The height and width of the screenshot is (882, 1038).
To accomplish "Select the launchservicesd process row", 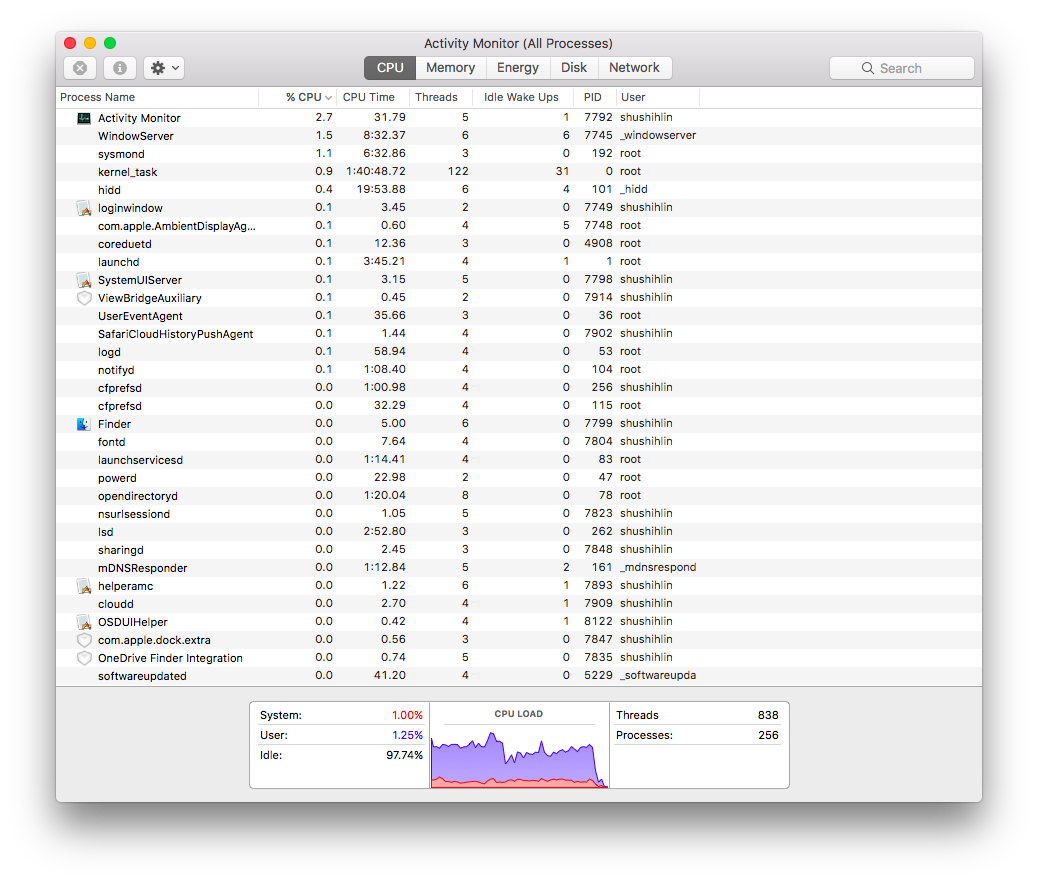I will pyautogui.click(x=518, y=460).
